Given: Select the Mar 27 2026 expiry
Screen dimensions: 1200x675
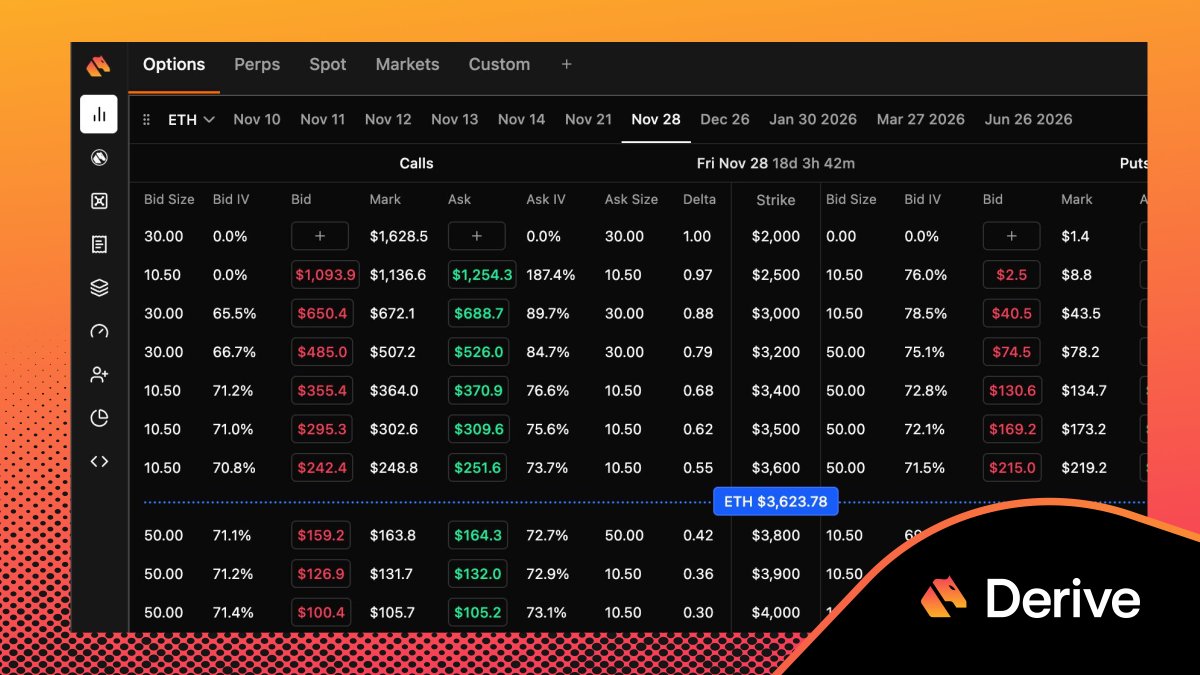Looking at the screenshot, I should pyautogui.click(x=921, y=119).
